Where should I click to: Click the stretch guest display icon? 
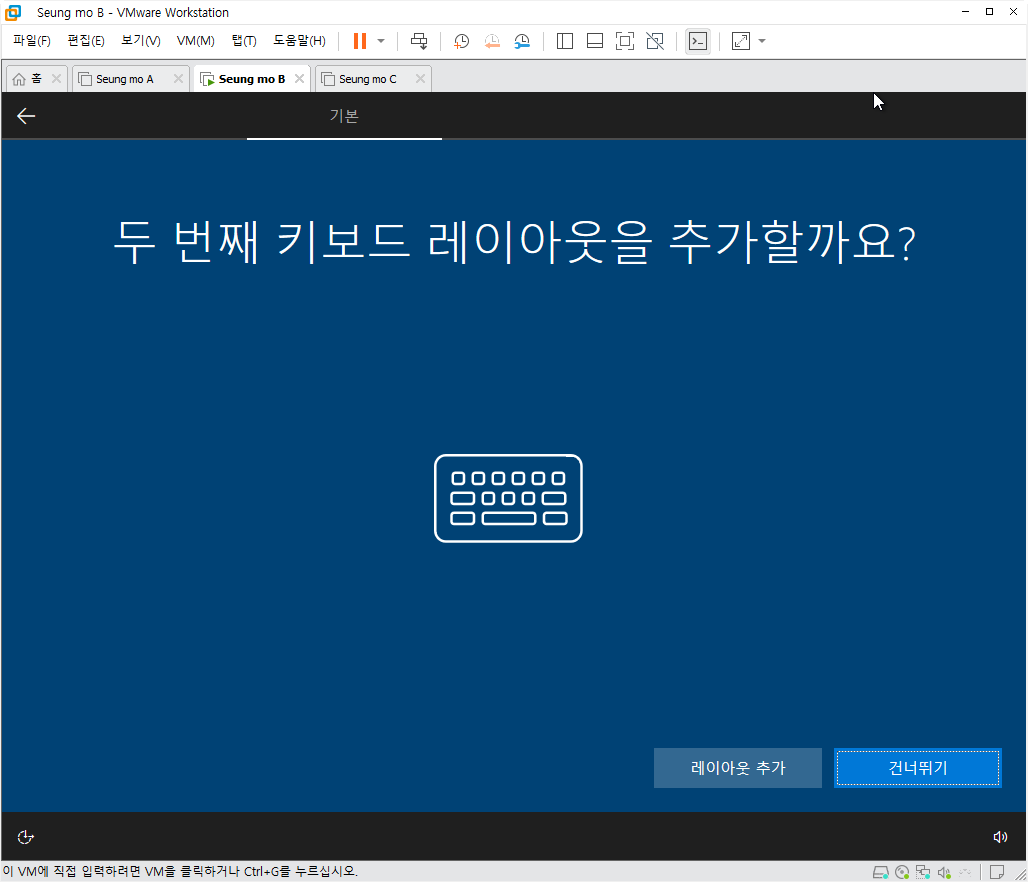click(741, 41)
